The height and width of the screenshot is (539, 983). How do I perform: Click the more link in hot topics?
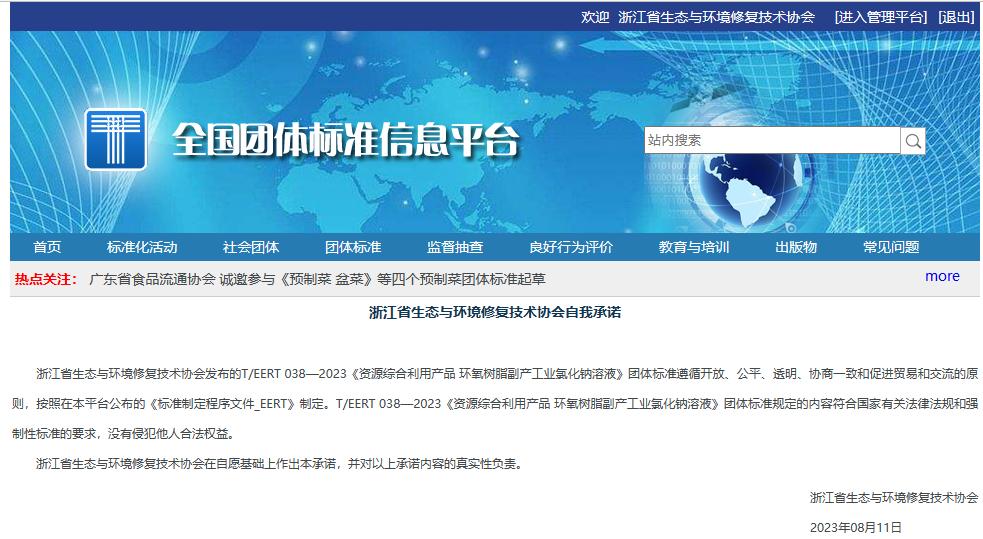click(942, 276)
